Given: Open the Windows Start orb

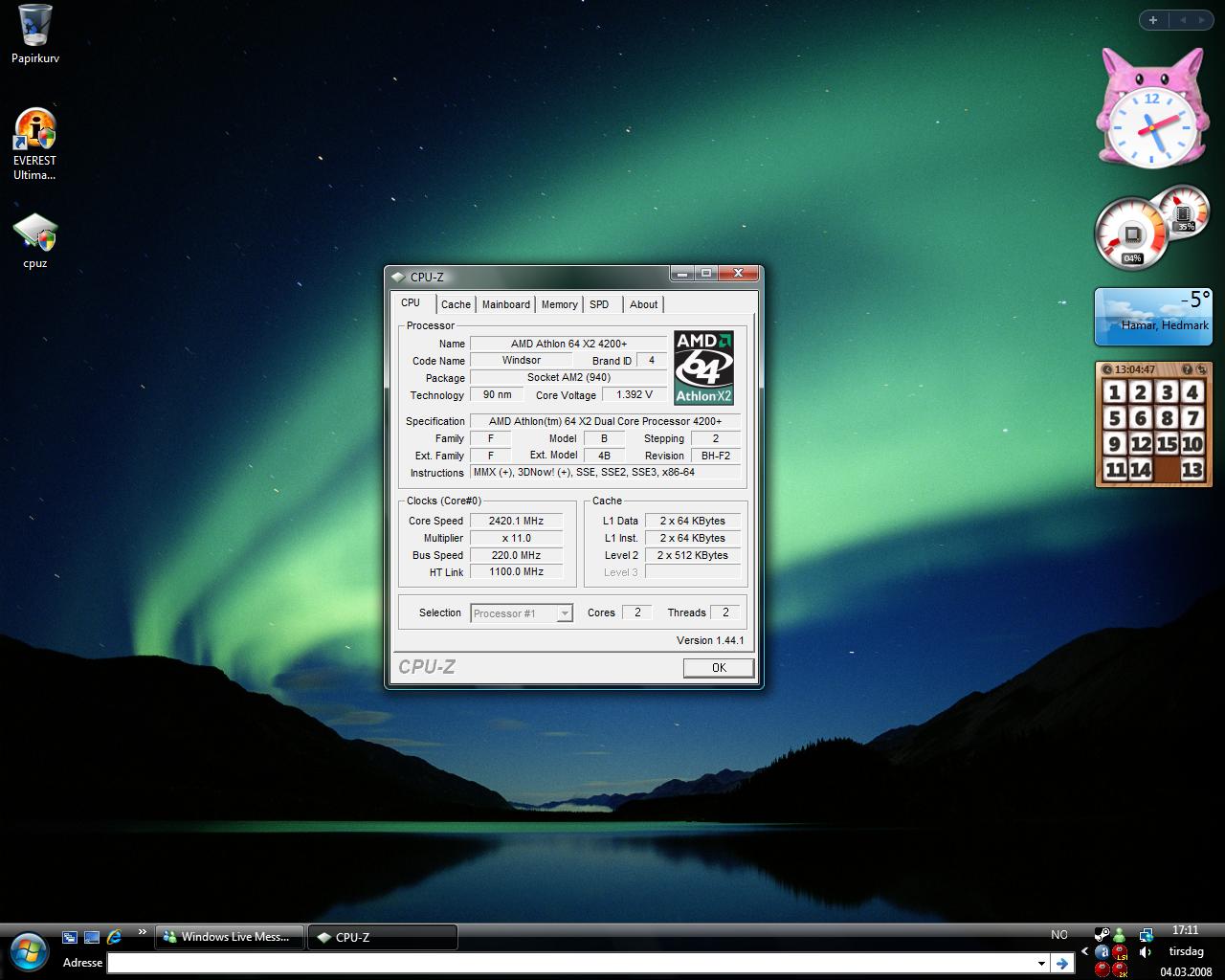Looking at the screenshot, I should tap(28, 949).
